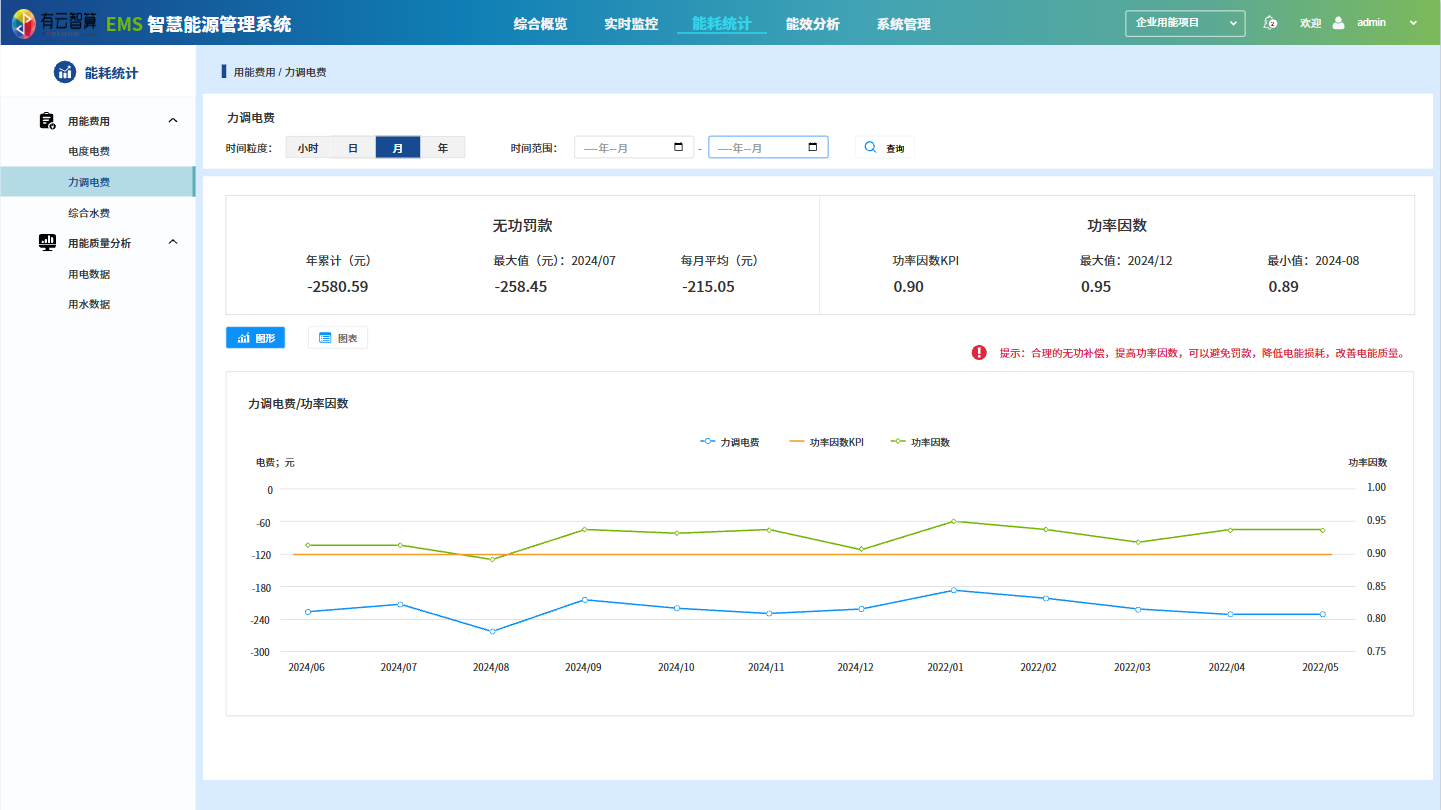Screen dimensions: 1441x810
Task: Switch to 实时监控 top navigation tab
Action: coord(631,24)
